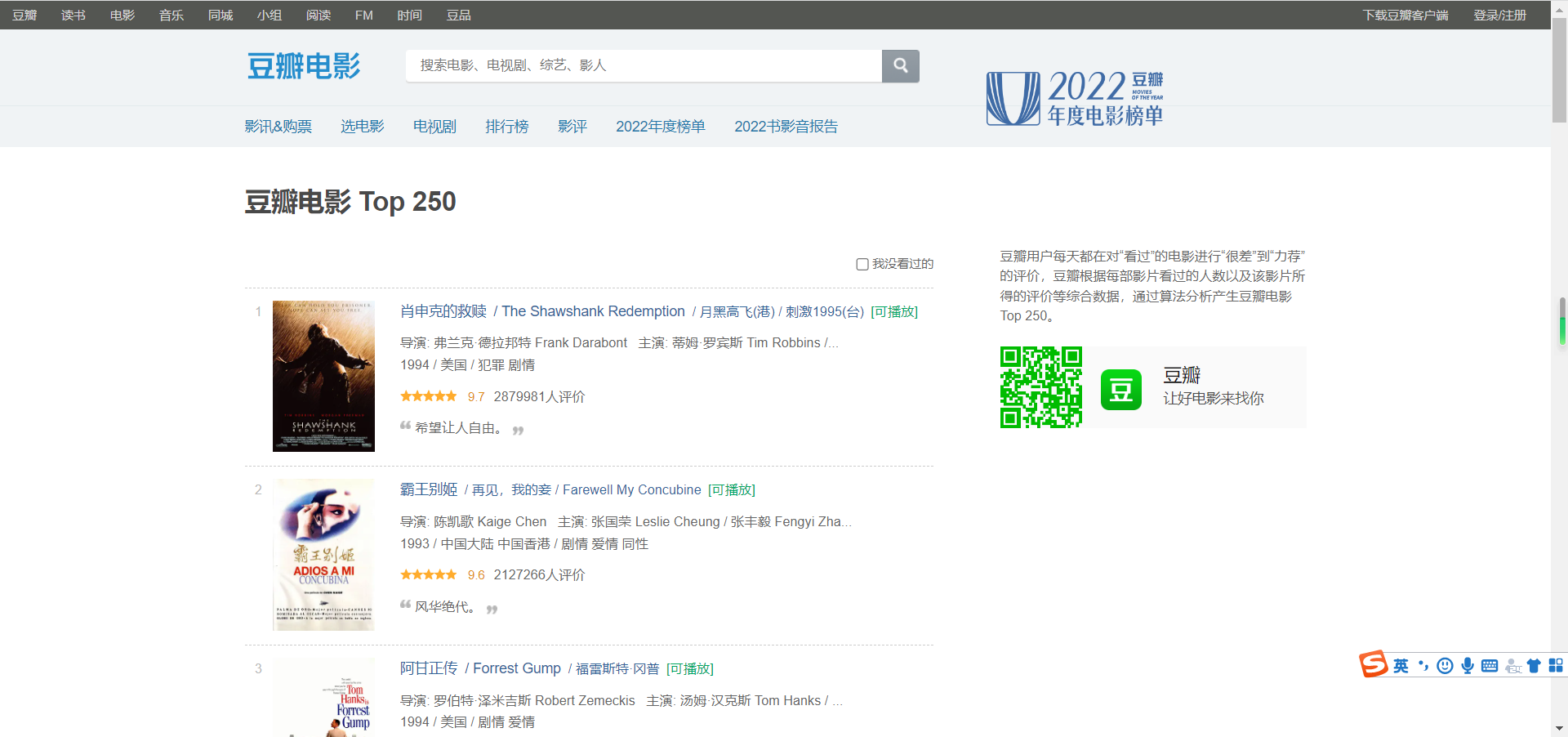Go to 豆瓣 home in top bar

point(24,15)
